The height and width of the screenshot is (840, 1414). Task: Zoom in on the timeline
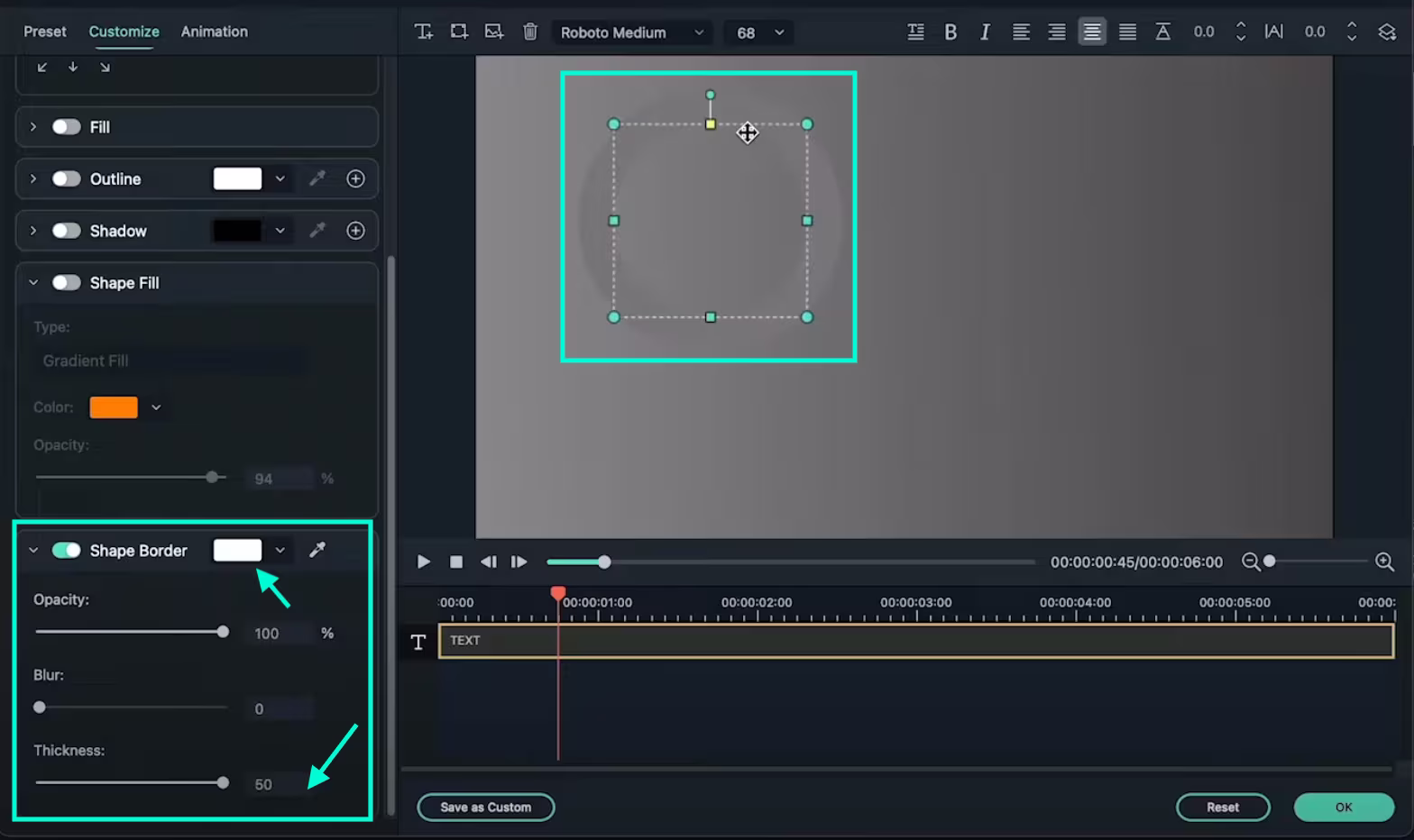(x=1384, y=562)
